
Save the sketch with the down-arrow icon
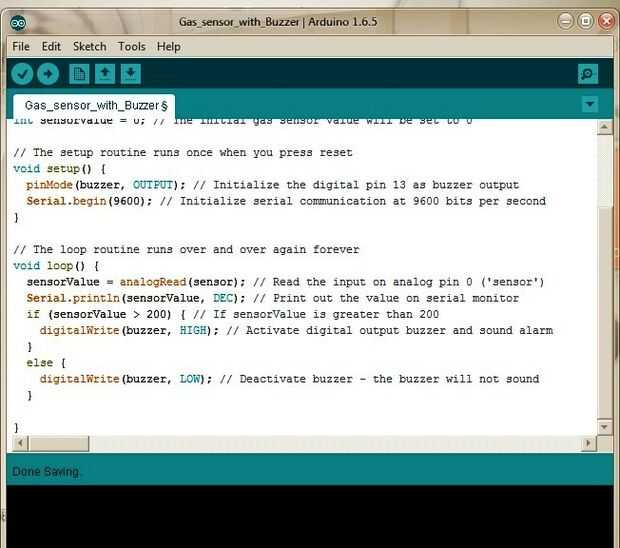[x=130, y=74]
